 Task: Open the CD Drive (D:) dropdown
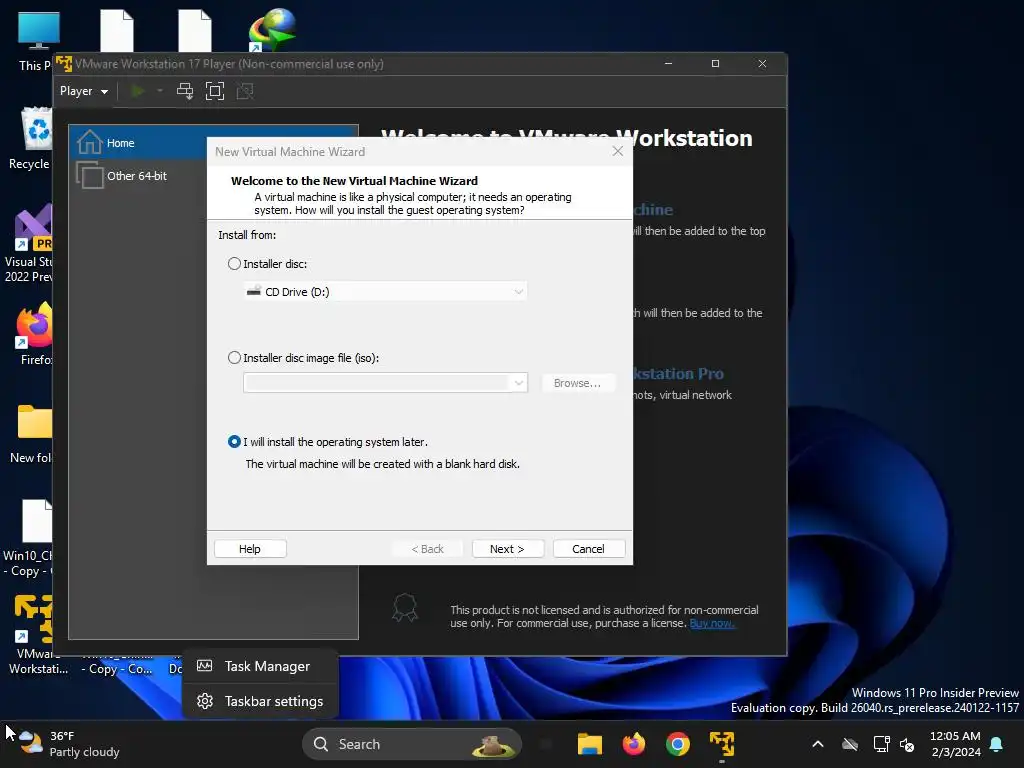coord(385,292)
